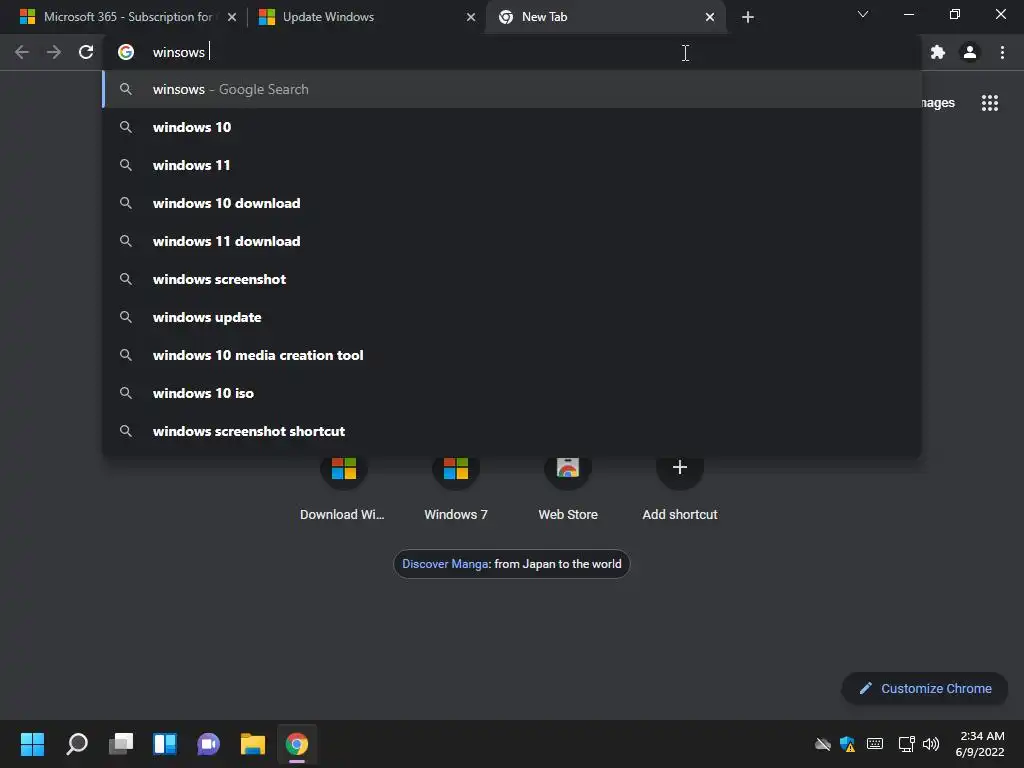1024x768 pixels.
Task: Click the Add shortcut plus tile
Action: click(x=680, y=487)
